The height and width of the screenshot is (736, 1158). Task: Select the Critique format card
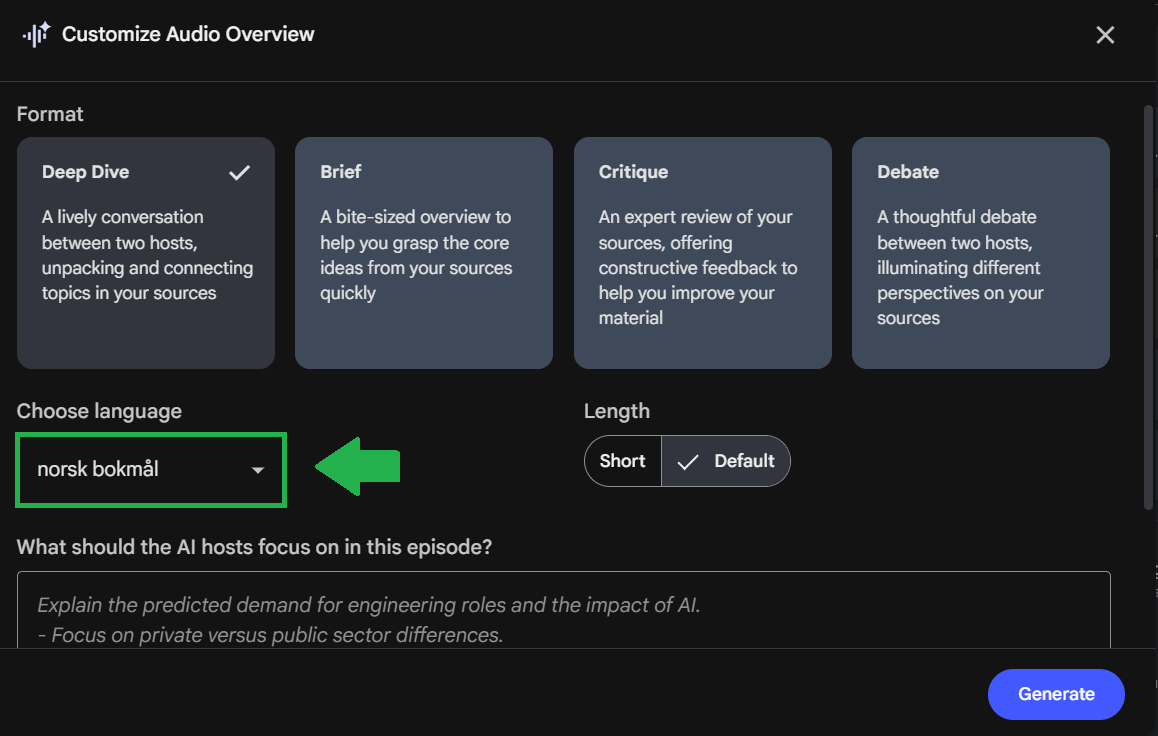pos(702,253)
